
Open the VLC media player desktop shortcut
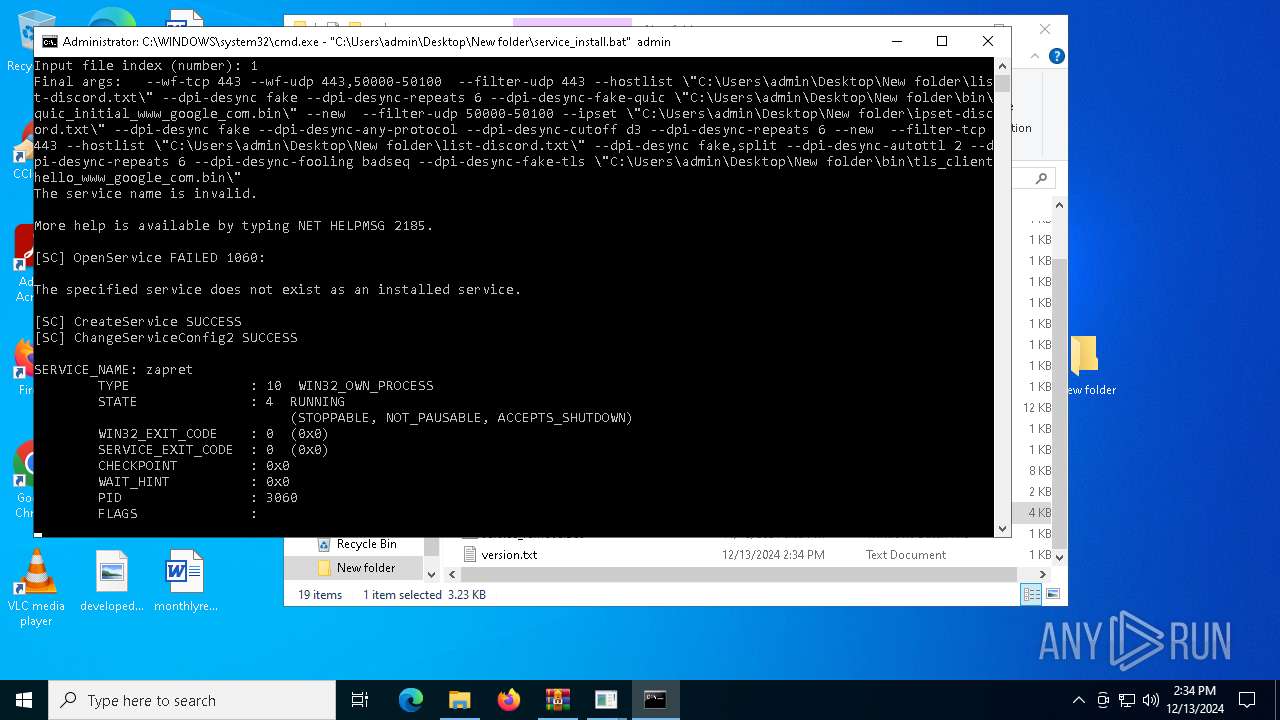(36, 588)
